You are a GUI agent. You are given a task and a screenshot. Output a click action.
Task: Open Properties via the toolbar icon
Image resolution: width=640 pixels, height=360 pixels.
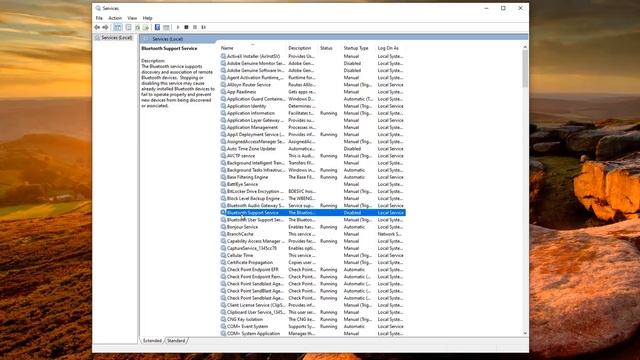pos(129,27)
